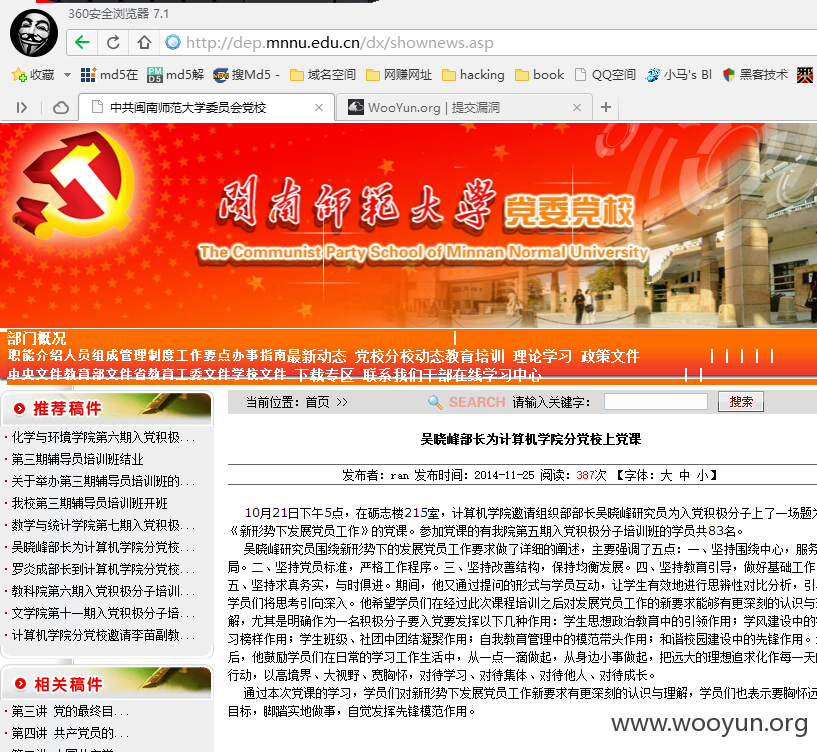Viewport: 817px width, 752px height.
Task: Open the md5解 bookmark
Action: click(175, 75)
